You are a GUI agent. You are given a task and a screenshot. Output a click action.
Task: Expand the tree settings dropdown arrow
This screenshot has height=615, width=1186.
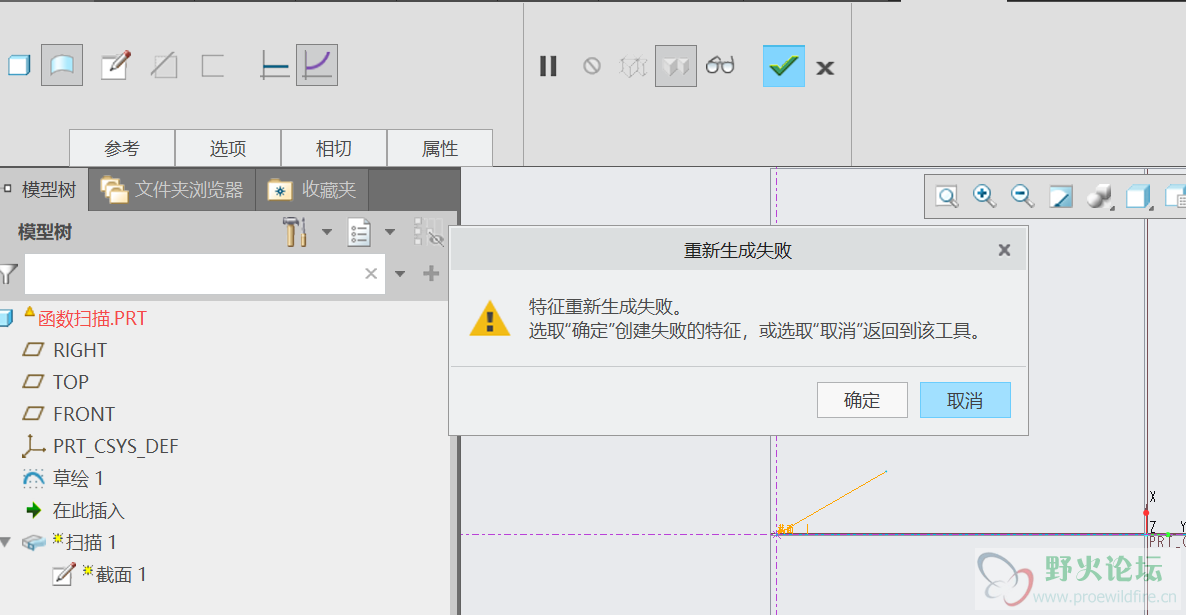(x=327, y=232)
